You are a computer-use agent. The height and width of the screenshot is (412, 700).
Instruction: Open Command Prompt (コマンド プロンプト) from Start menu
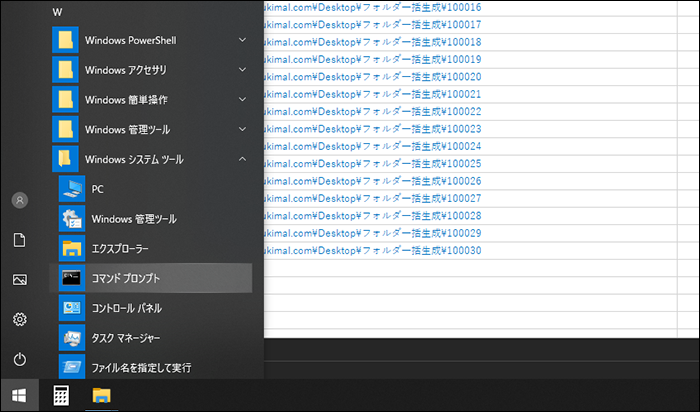click(x=150, y=278)
